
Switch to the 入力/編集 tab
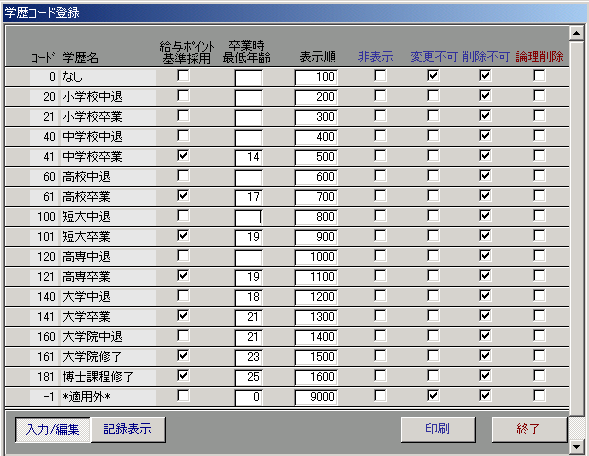click(x=53, y=430)
